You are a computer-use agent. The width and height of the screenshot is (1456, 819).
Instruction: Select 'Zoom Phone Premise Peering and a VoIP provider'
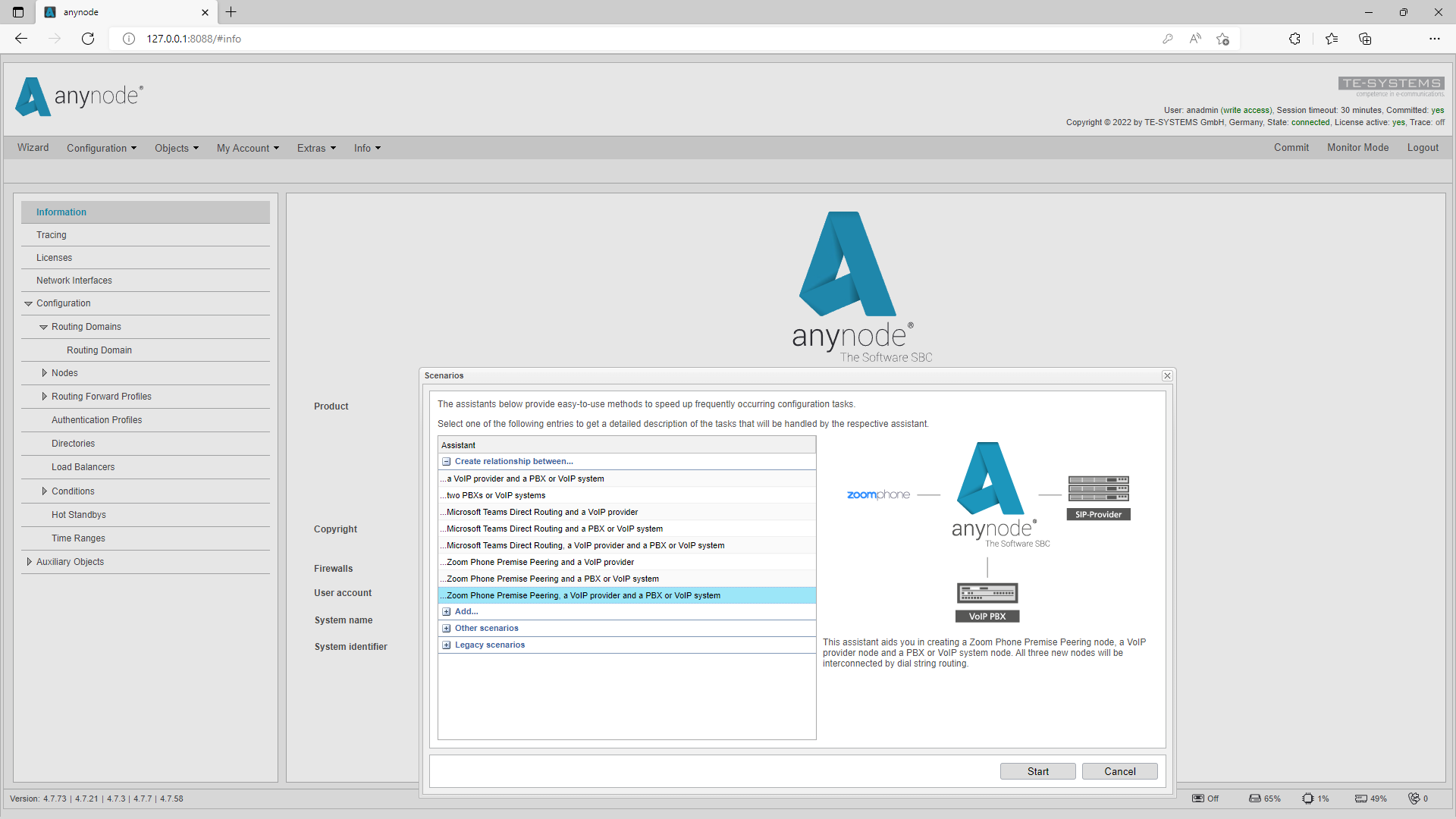627,562
